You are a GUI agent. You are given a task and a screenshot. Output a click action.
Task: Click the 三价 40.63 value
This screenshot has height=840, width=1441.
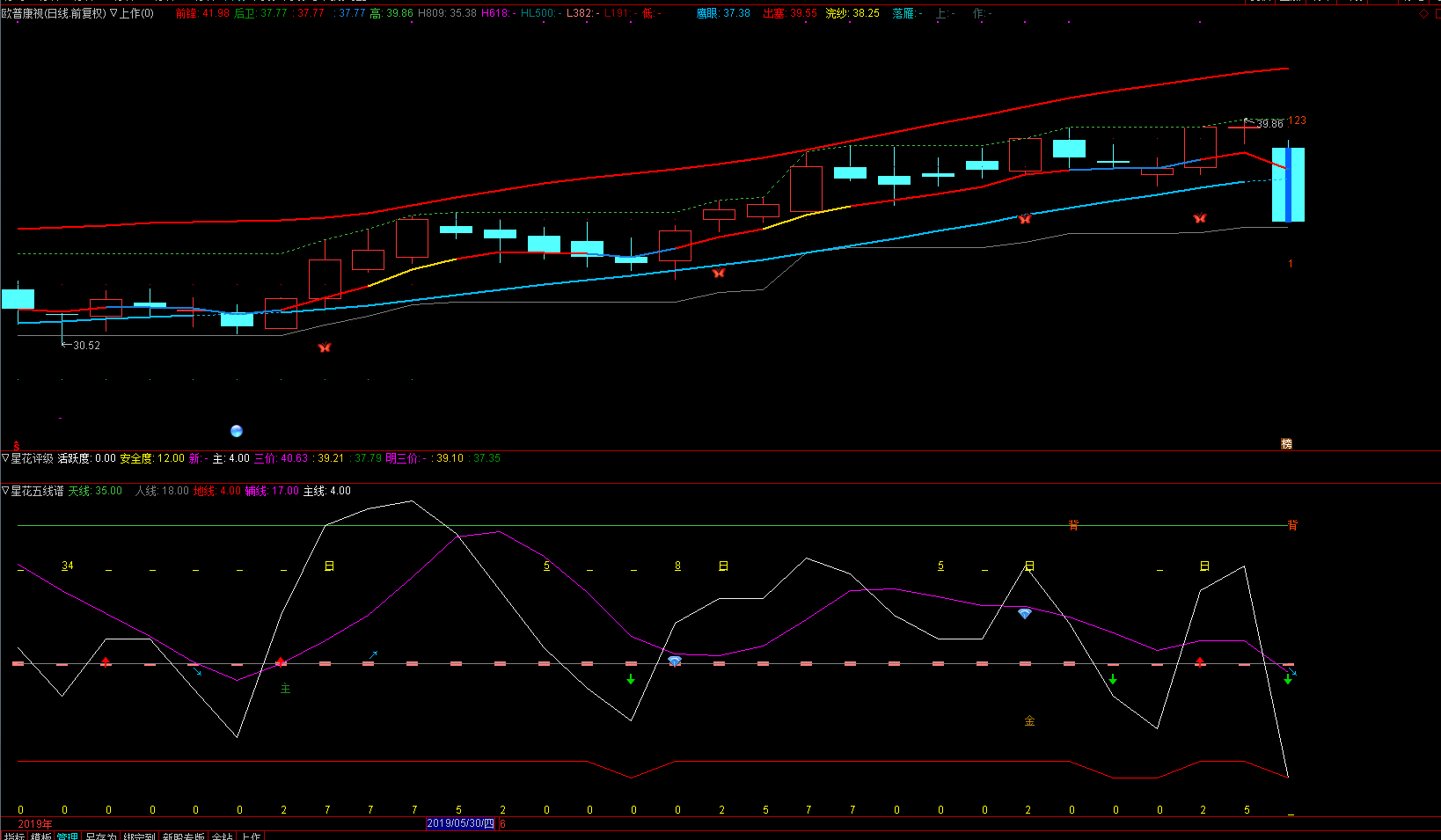[x=281, y=458]
